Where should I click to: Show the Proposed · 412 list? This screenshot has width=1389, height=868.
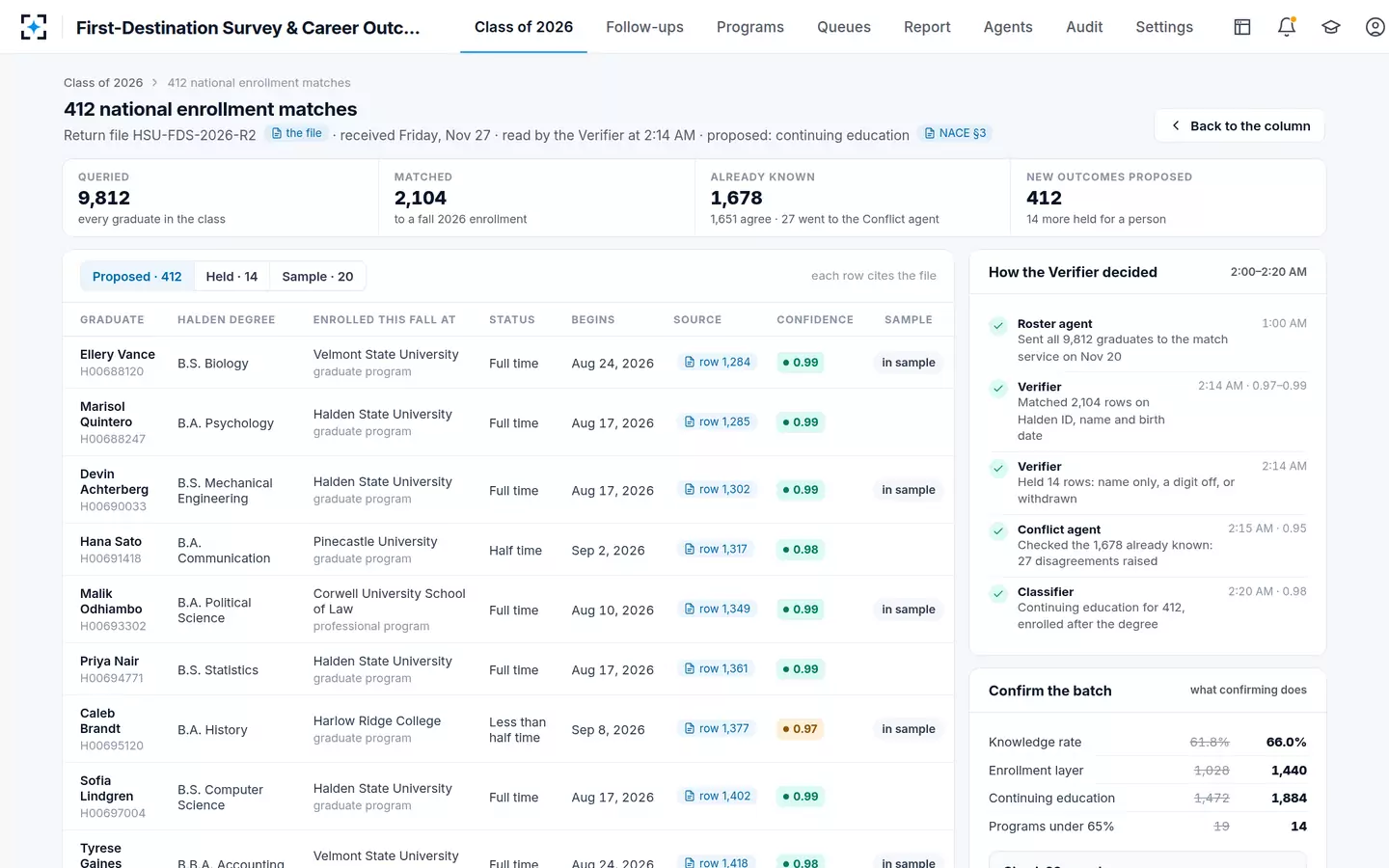[x=137, y=277]
